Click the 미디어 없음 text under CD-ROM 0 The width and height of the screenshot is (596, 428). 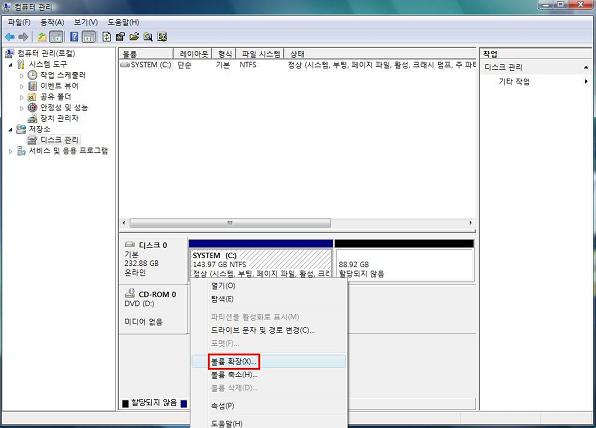click(143, 322)
